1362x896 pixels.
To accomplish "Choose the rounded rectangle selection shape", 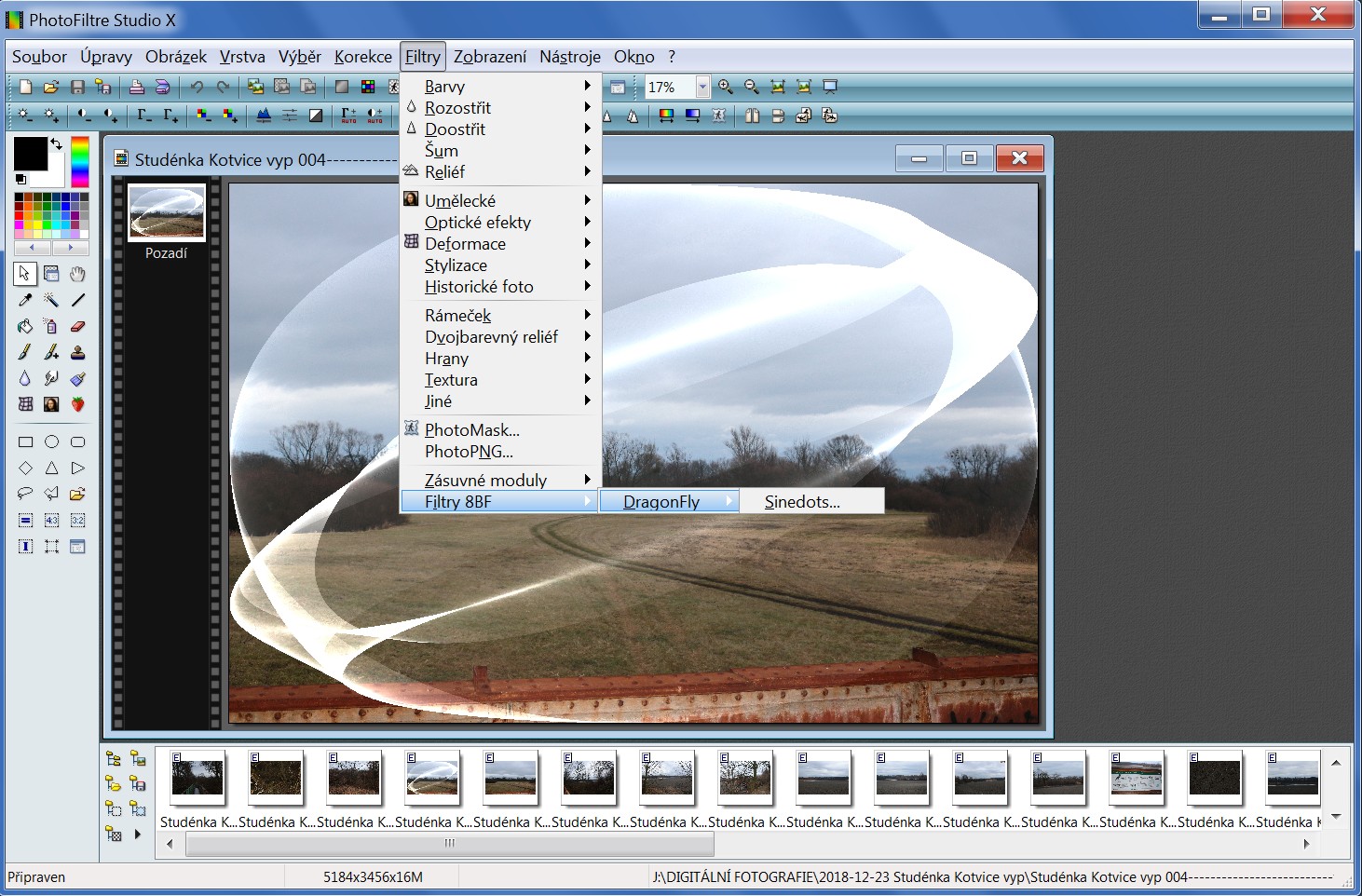I will point(77,442).
